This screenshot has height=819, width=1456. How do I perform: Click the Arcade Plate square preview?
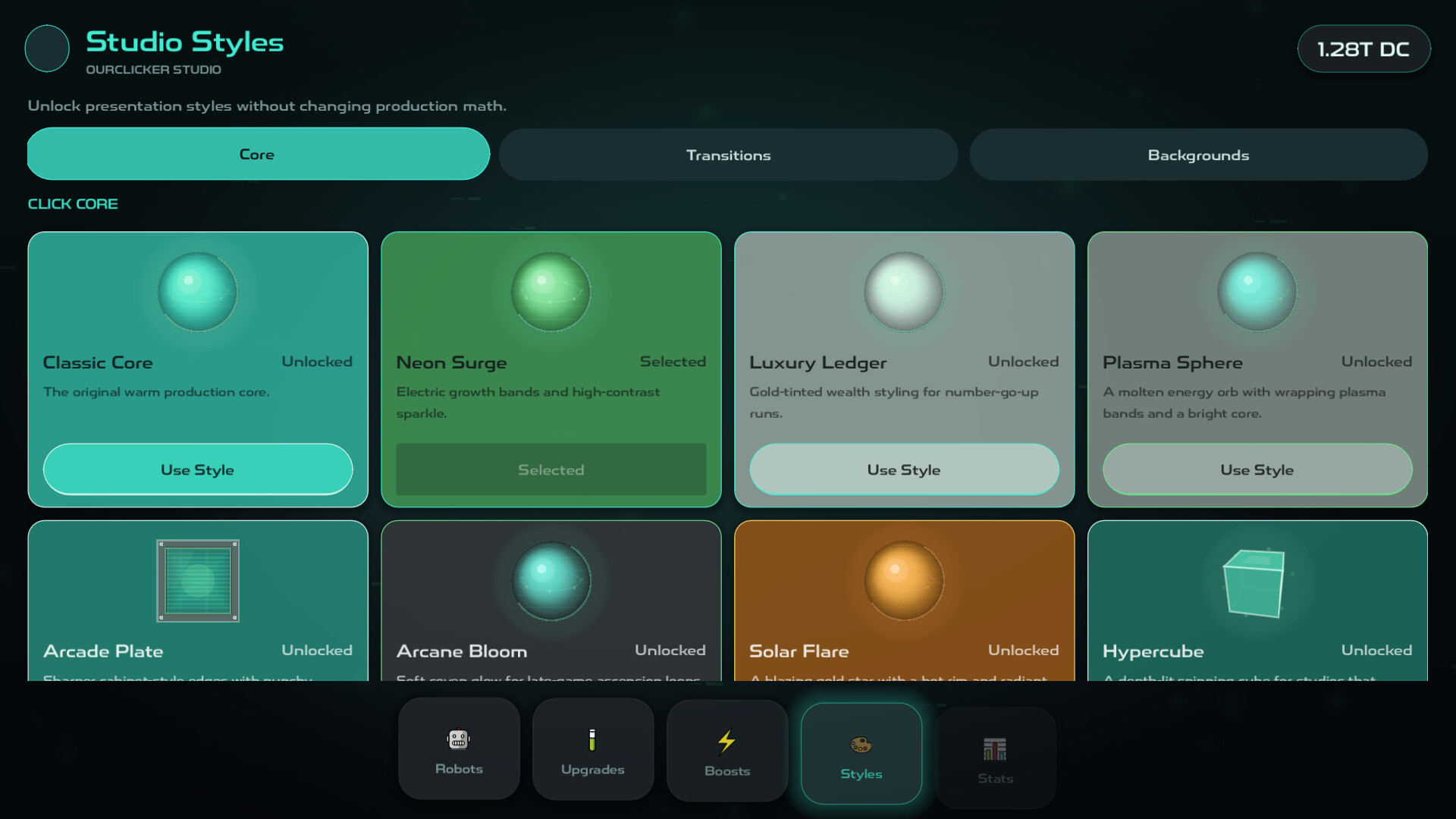(198, 581)
